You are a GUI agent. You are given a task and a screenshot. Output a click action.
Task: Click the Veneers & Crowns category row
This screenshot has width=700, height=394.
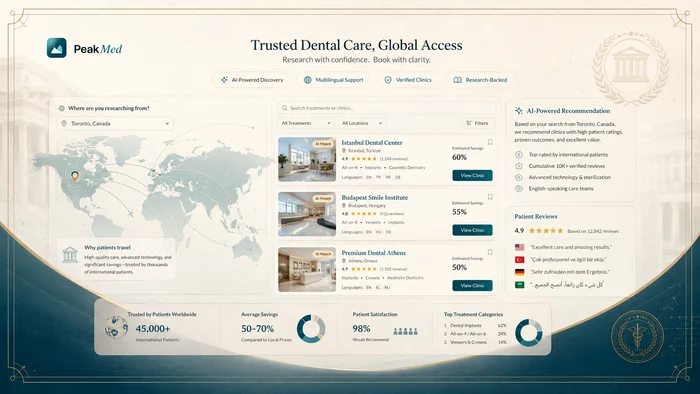475,342
